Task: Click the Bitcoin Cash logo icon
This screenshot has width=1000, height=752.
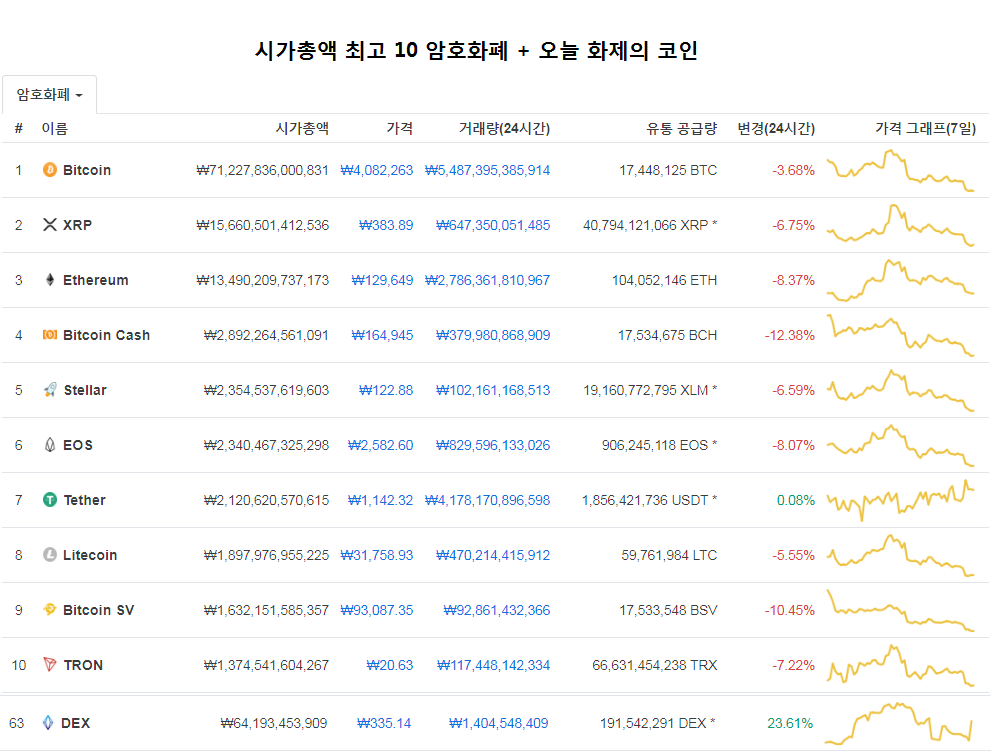Action: tap(50, 335)
